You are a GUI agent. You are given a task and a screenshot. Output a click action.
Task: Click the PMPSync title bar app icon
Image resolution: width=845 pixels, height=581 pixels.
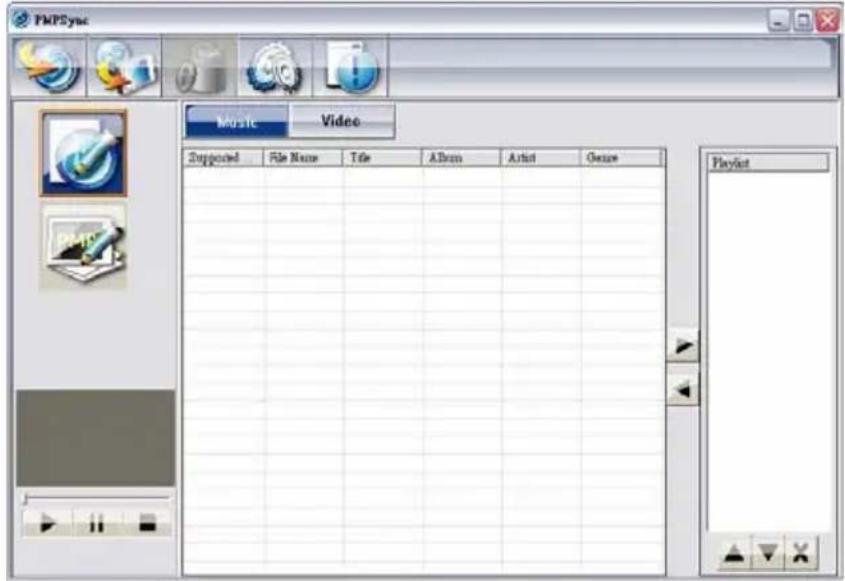pyautogui.click(x=20, y=20)
